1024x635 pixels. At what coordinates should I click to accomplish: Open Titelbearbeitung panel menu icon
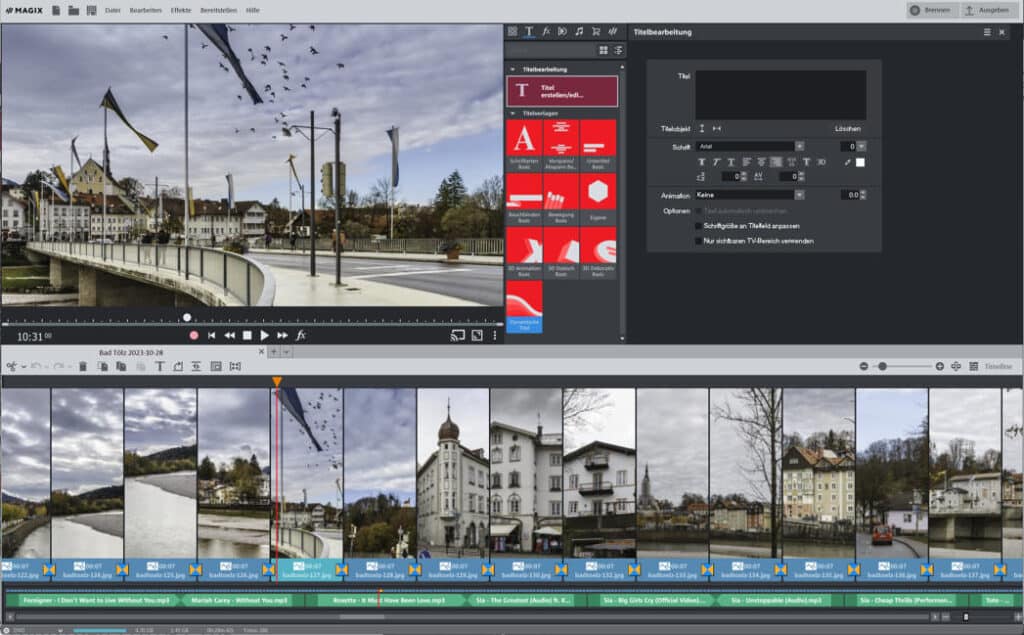point(987,32)
